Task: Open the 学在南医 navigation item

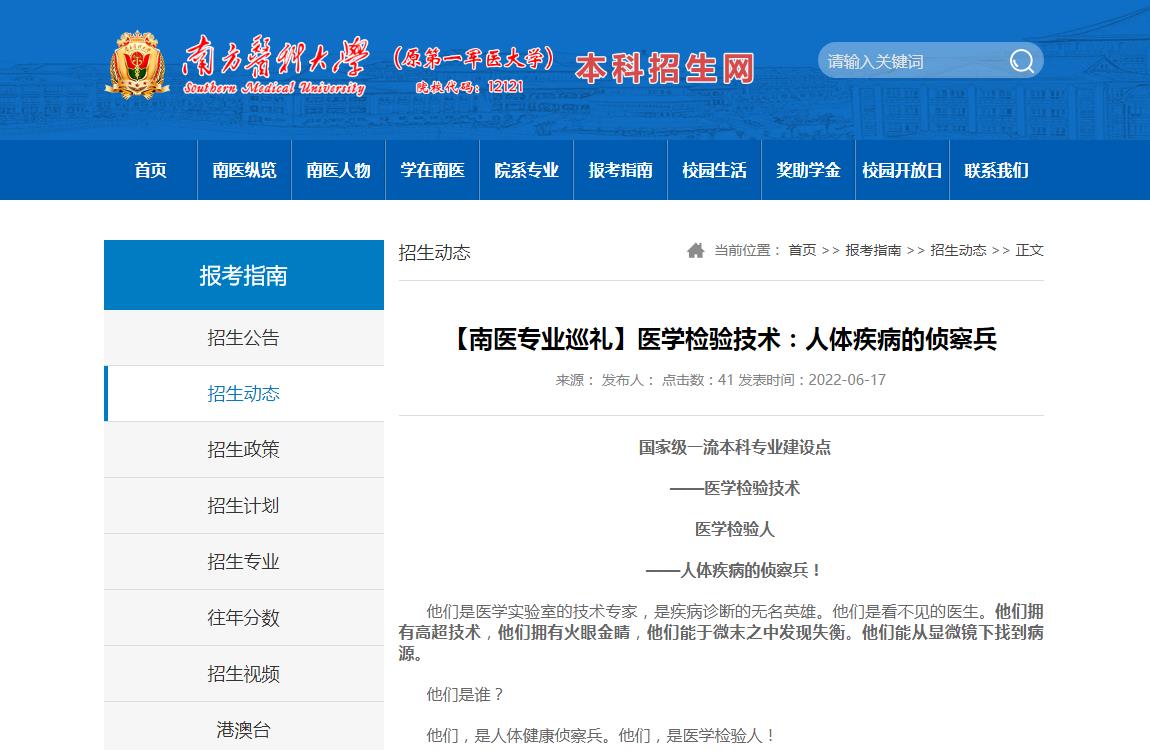Action: (432, 170)
